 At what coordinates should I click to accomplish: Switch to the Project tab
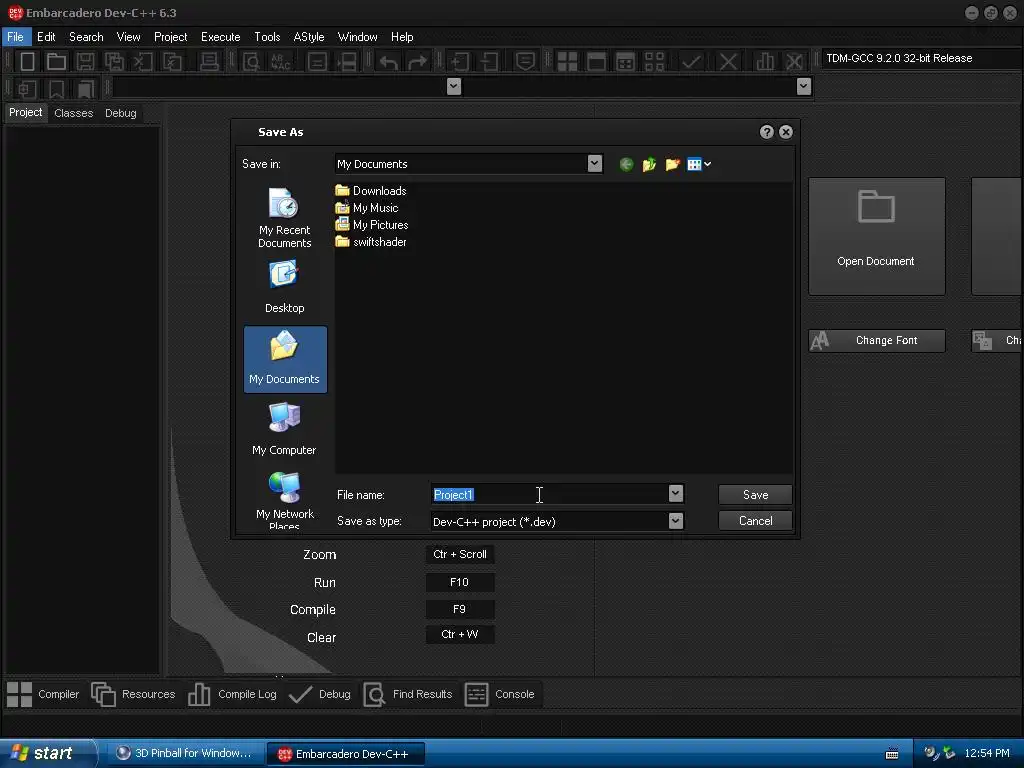click(25, 112)
